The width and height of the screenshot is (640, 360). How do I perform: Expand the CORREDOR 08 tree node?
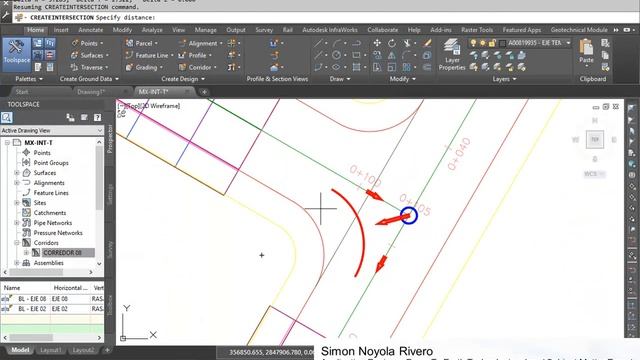pyautogui.click(x=27, y=253)
